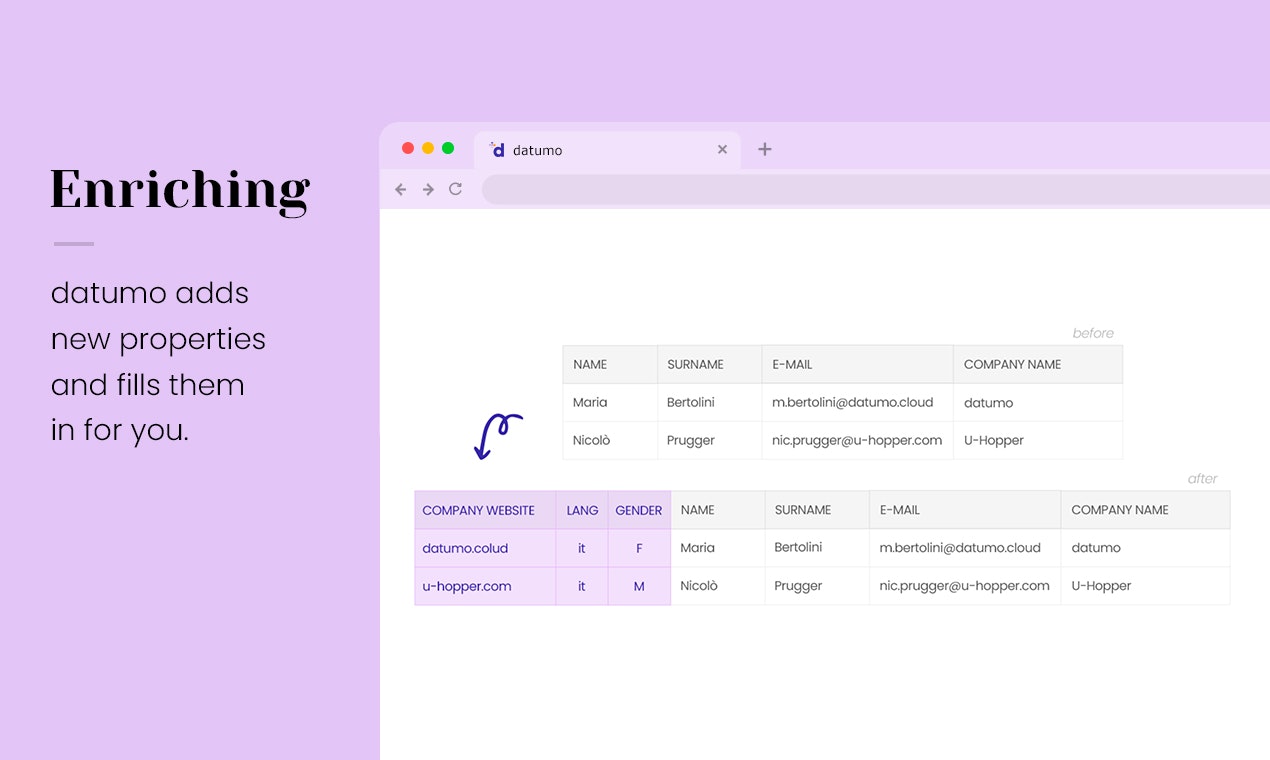1270x760 pixels.
Task: Click gender cell M
Action: (x=639, y=586)
